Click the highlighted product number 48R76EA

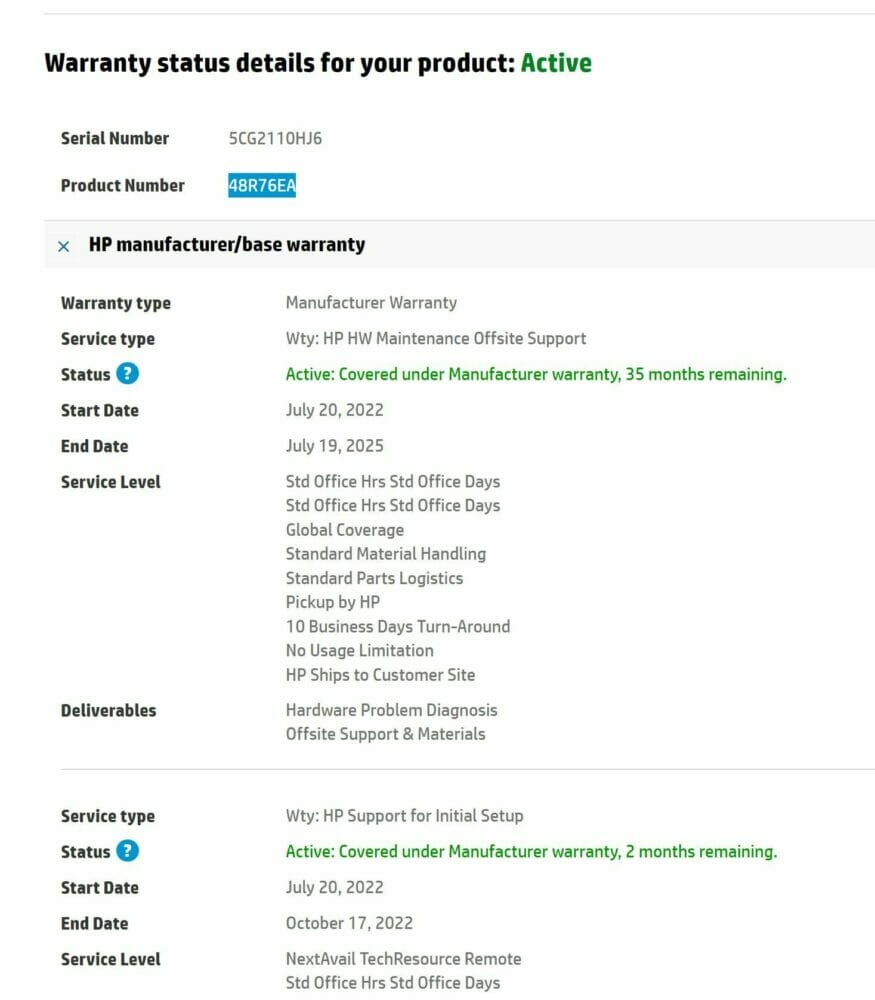tap(262, 186)
